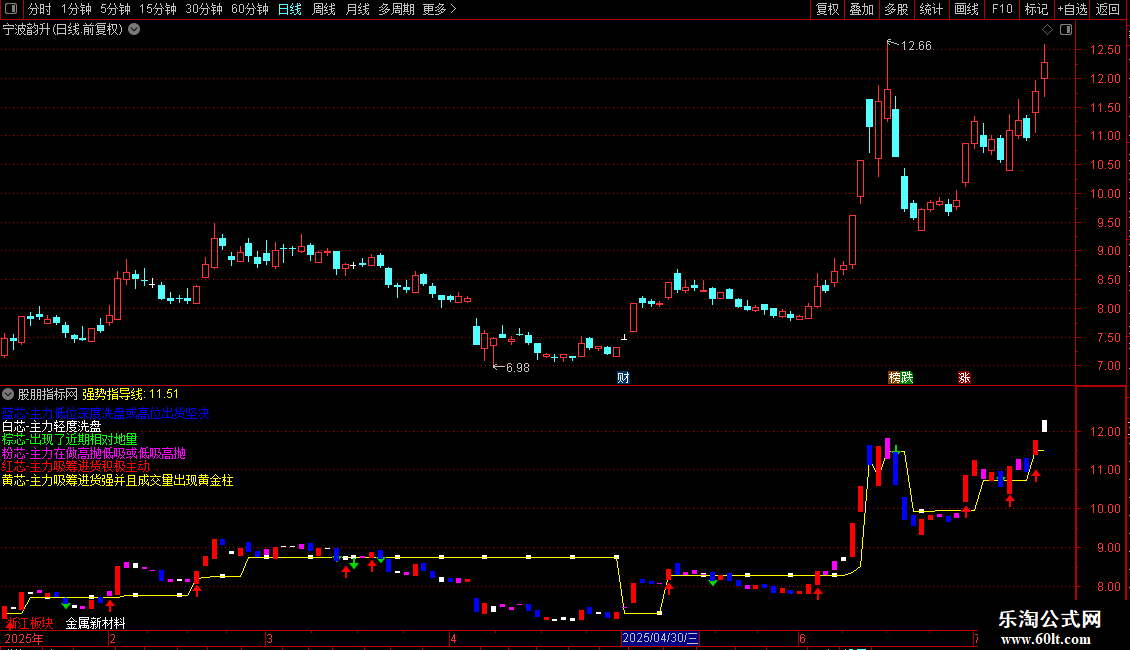Click the 白芯-主力轻度洗盘 legend text
The image size is (1130, 650).
pyautogui.click(x=52, y=427)
